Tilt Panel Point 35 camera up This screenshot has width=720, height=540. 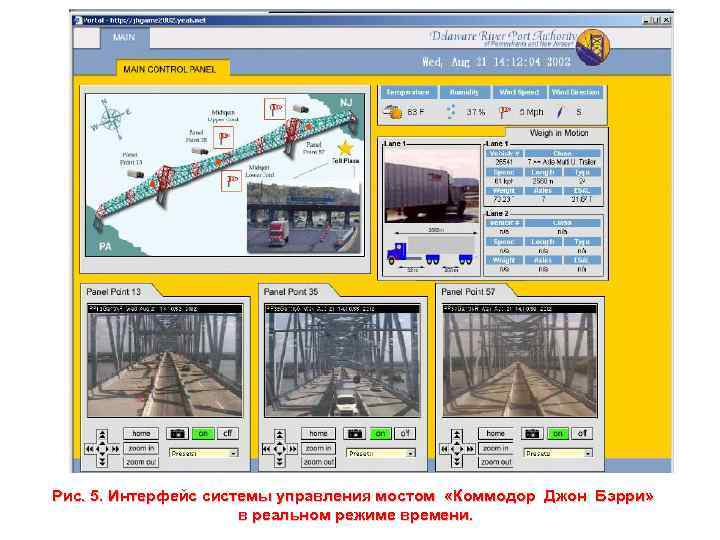279,435
